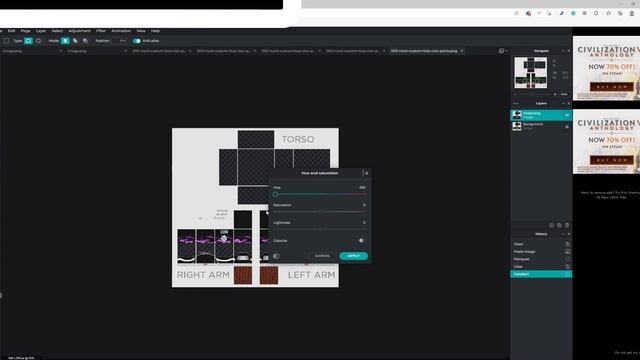Collapse the Navigate panel

click(563, 51)
